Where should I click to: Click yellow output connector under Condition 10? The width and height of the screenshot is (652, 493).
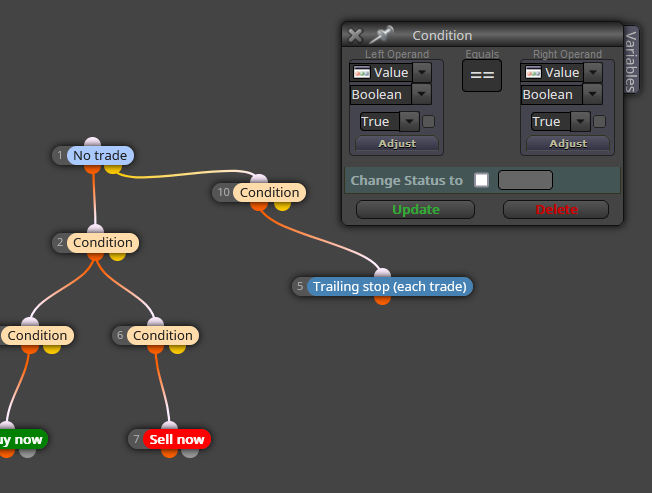[x=282, y=205]
